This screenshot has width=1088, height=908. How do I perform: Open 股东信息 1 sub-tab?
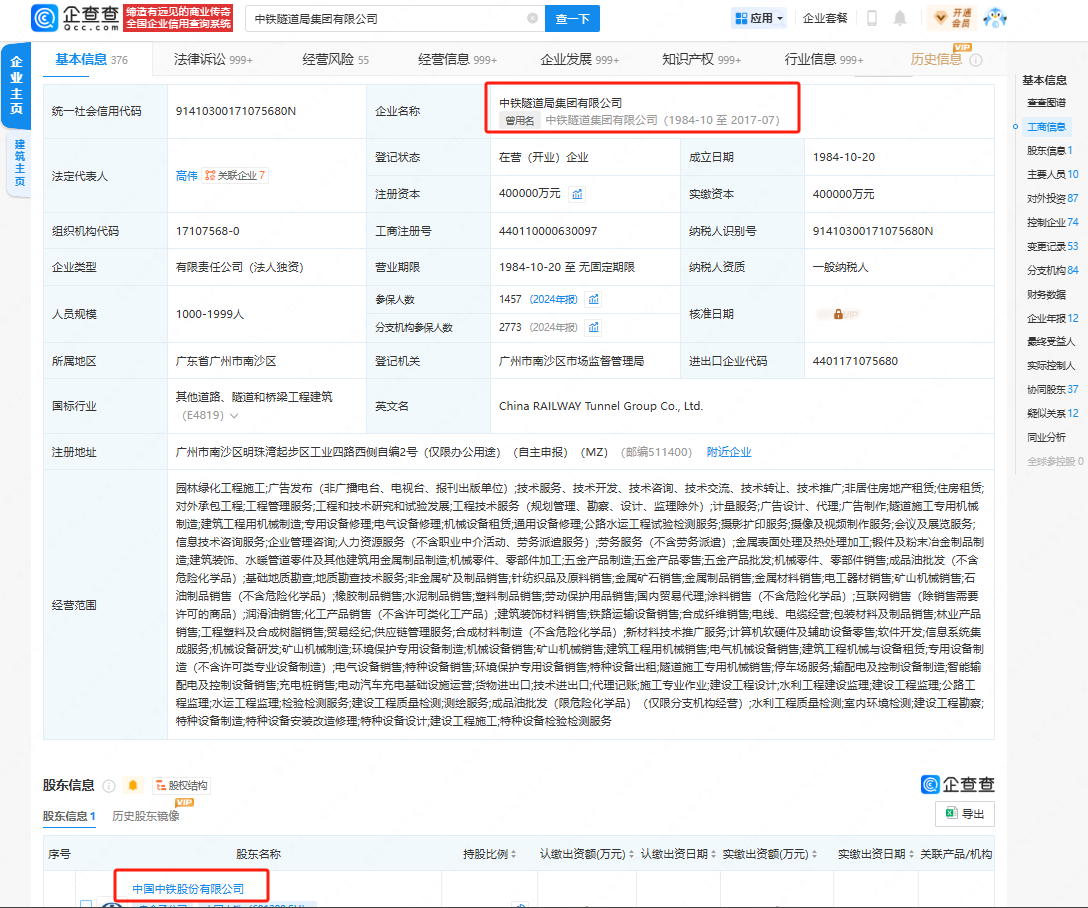pyautogui.click(x=69, y=816)
